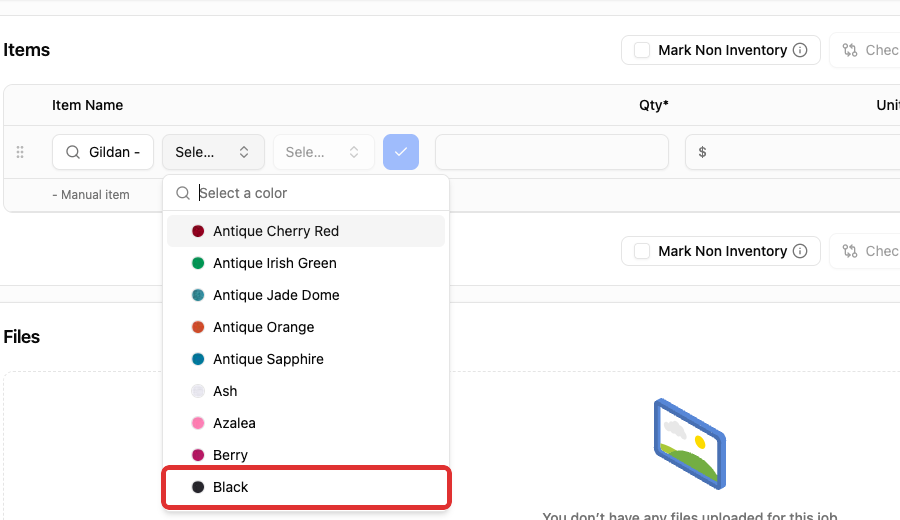Click the lower Chec... button next to Mark Non Inventory
The height and width of the screenshot is (520, 900).
tap(865, 251)
